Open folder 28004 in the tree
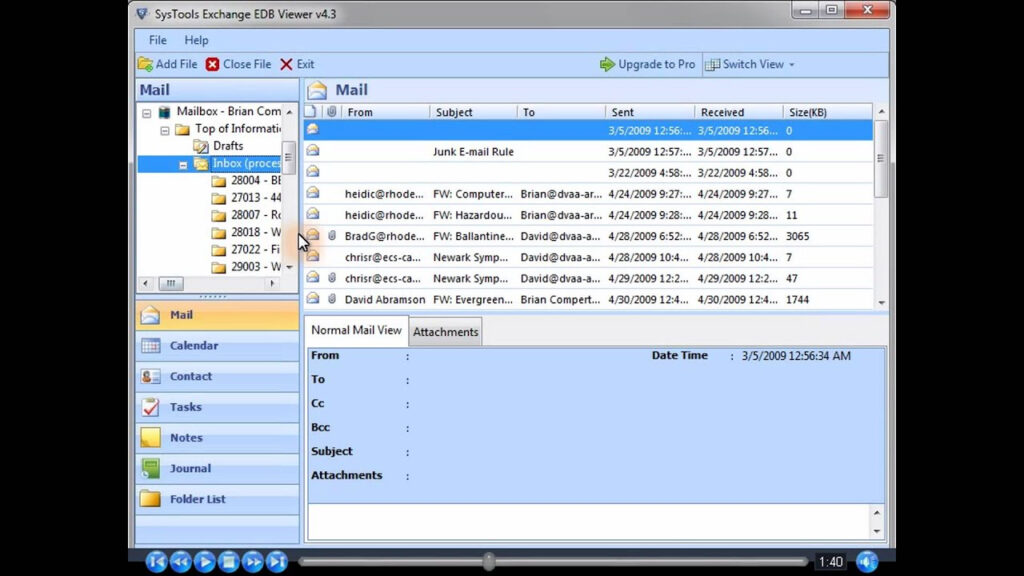This screenshot has height=576, width=1024. click(x=255, y=180)
